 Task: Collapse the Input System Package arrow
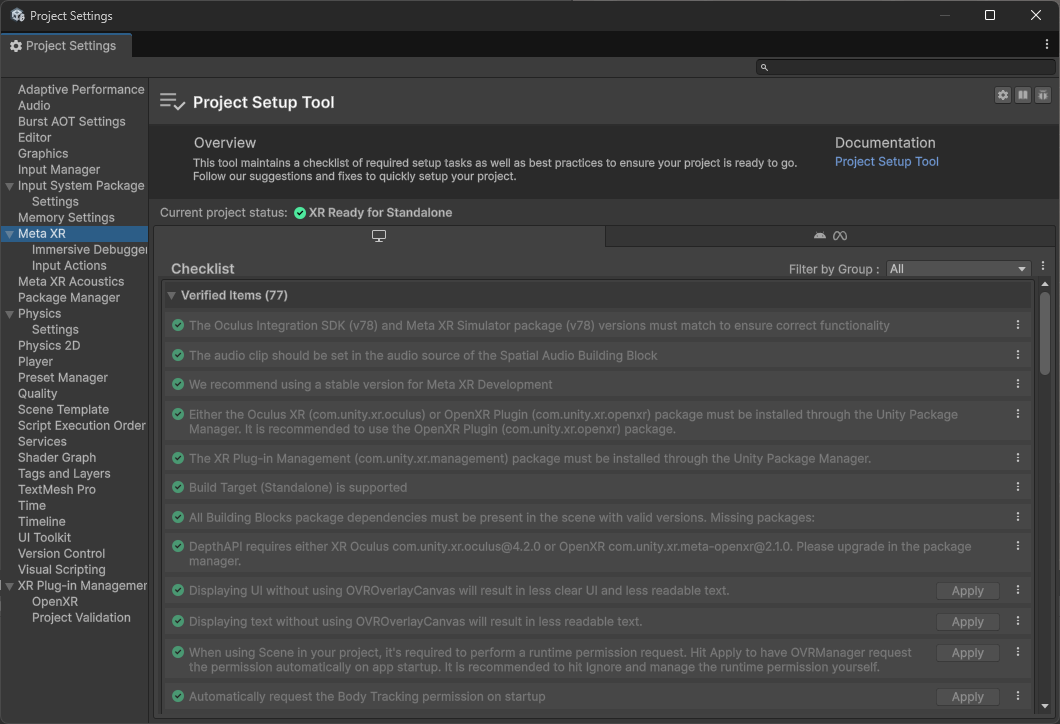(9, 186)
